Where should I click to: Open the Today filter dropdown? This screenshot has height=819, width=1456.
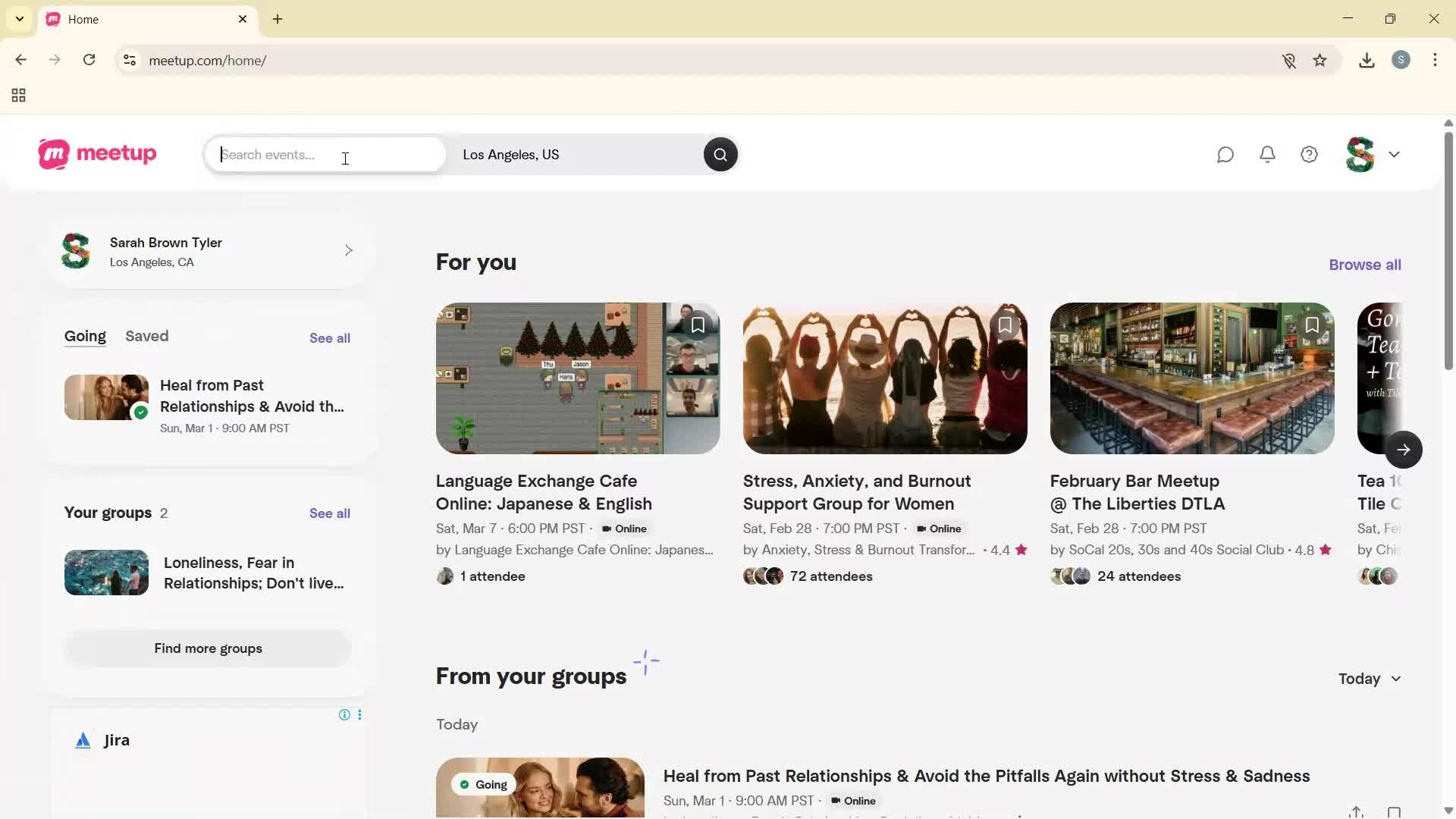1369,679
